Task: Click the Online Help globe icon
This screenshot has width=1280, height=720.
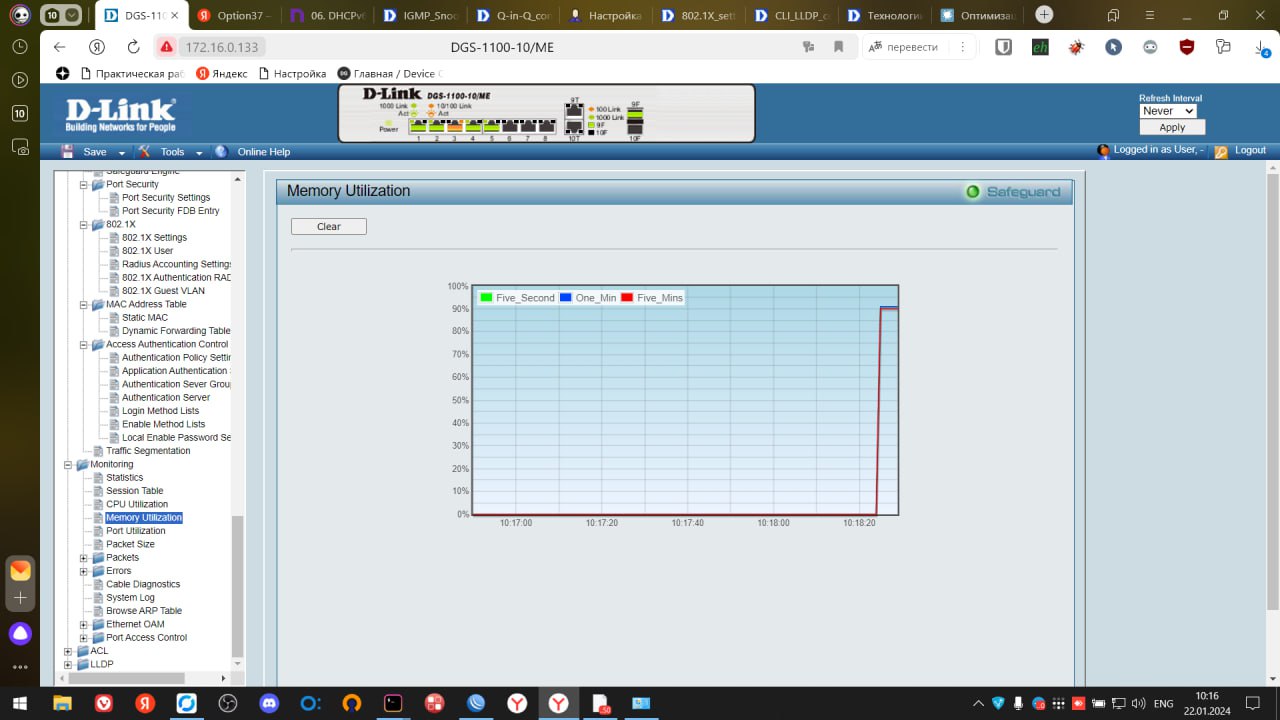Action: coord(222,152)
